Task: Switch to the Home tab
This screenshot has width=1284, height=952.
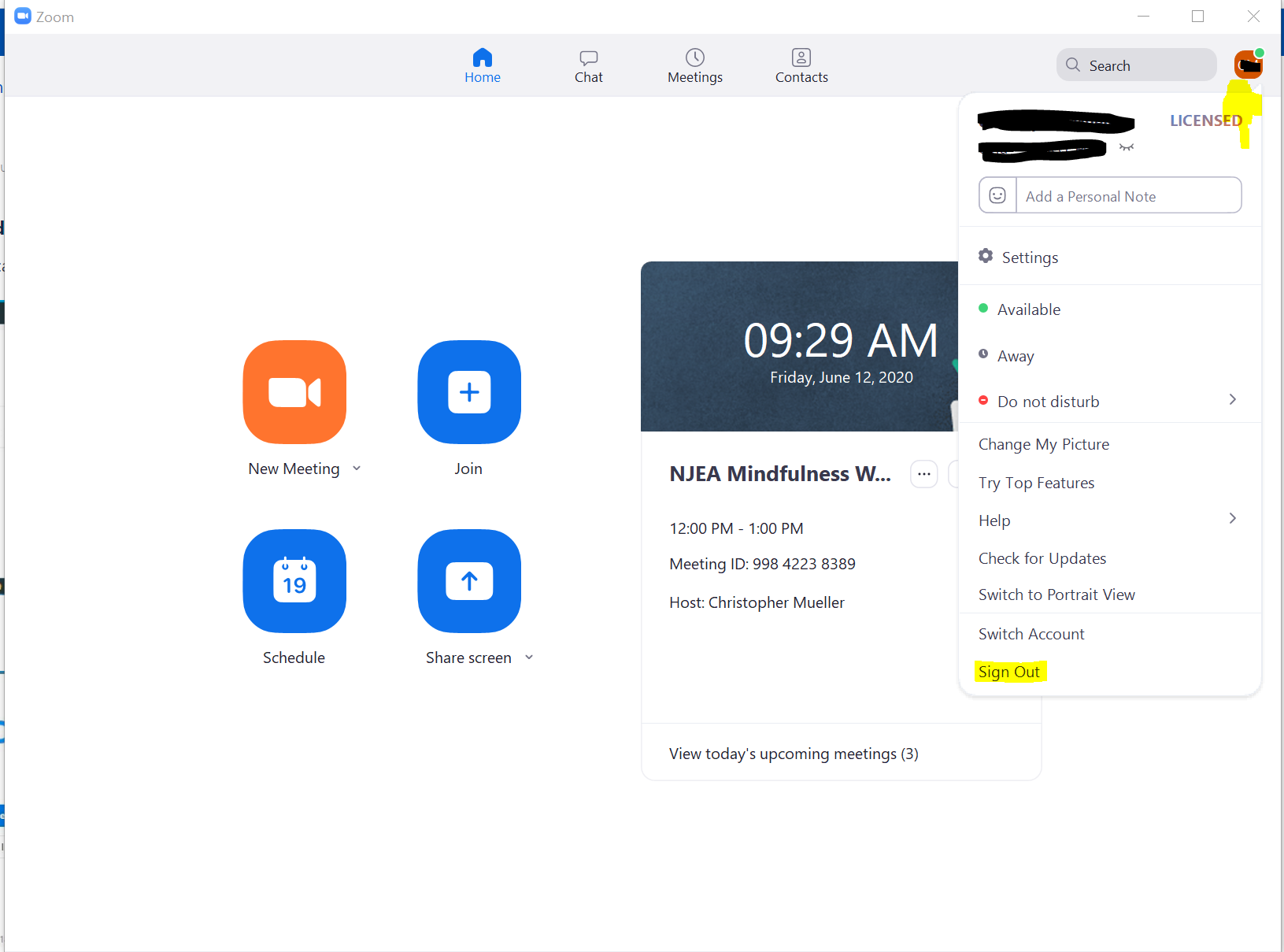Action: (483, 66)
